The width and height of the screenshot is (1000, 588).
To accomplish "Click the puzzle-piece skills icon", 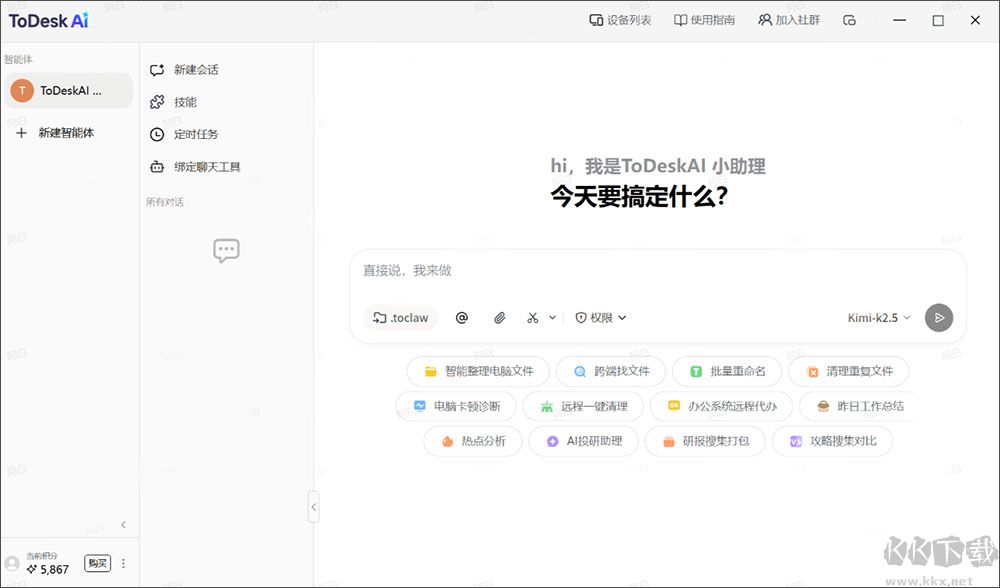I will 157,102.
